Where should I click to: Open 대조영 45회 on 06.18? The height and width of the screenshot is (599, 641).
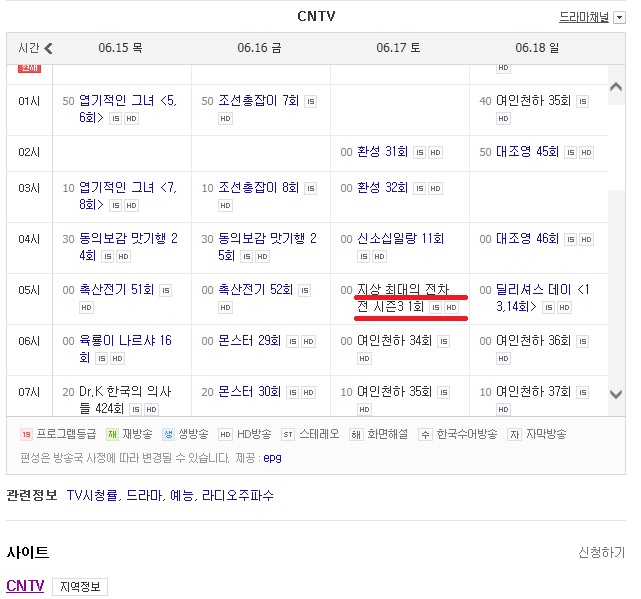coord(527,152)
